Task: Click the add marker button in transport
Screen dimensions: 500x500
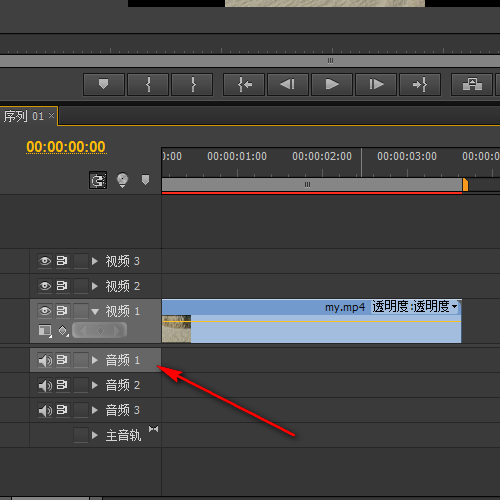Action: point(104,84)
